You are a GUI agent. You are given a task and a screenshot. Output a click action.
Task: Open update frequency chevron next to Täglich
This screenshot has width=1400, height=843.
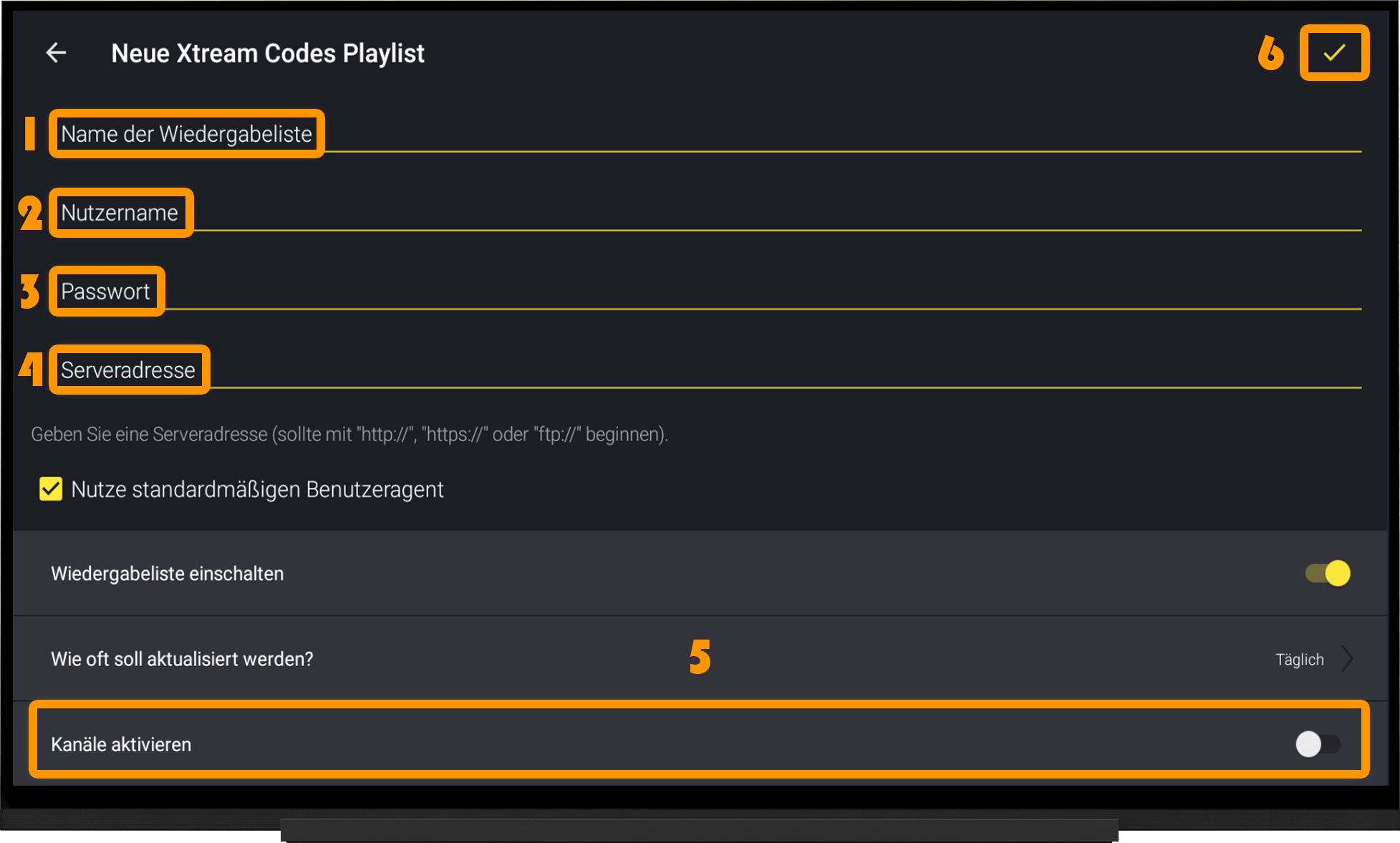(x=1347, y=658)
